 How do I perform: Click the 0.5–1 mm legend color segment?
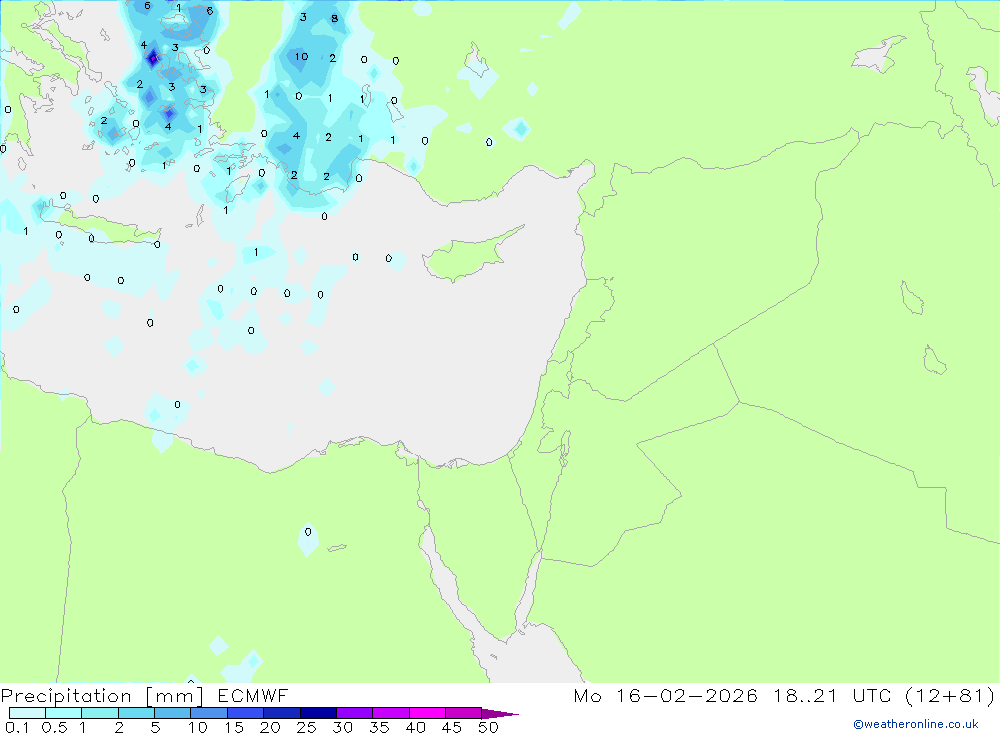click(63, 713)
